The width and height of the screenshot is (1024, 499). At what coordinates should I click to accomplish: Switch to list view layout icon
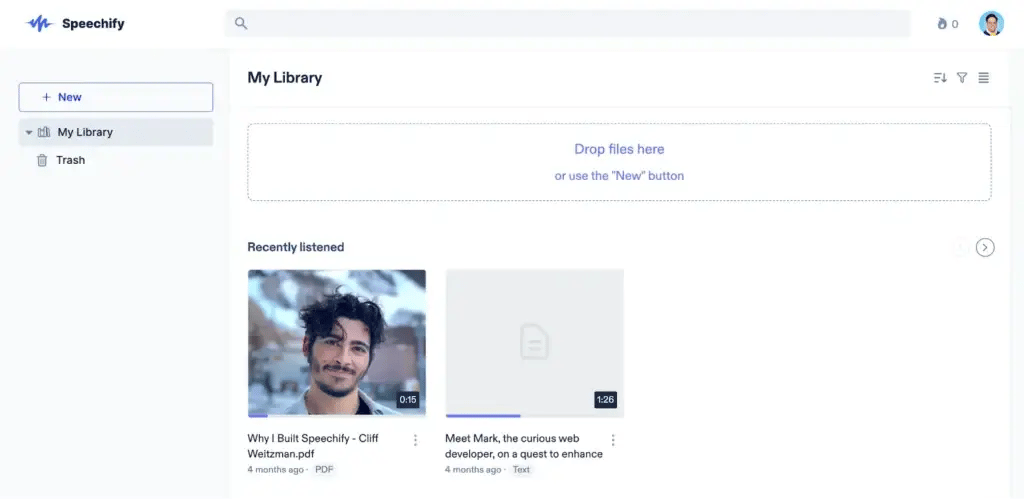[x=984, y=78]
